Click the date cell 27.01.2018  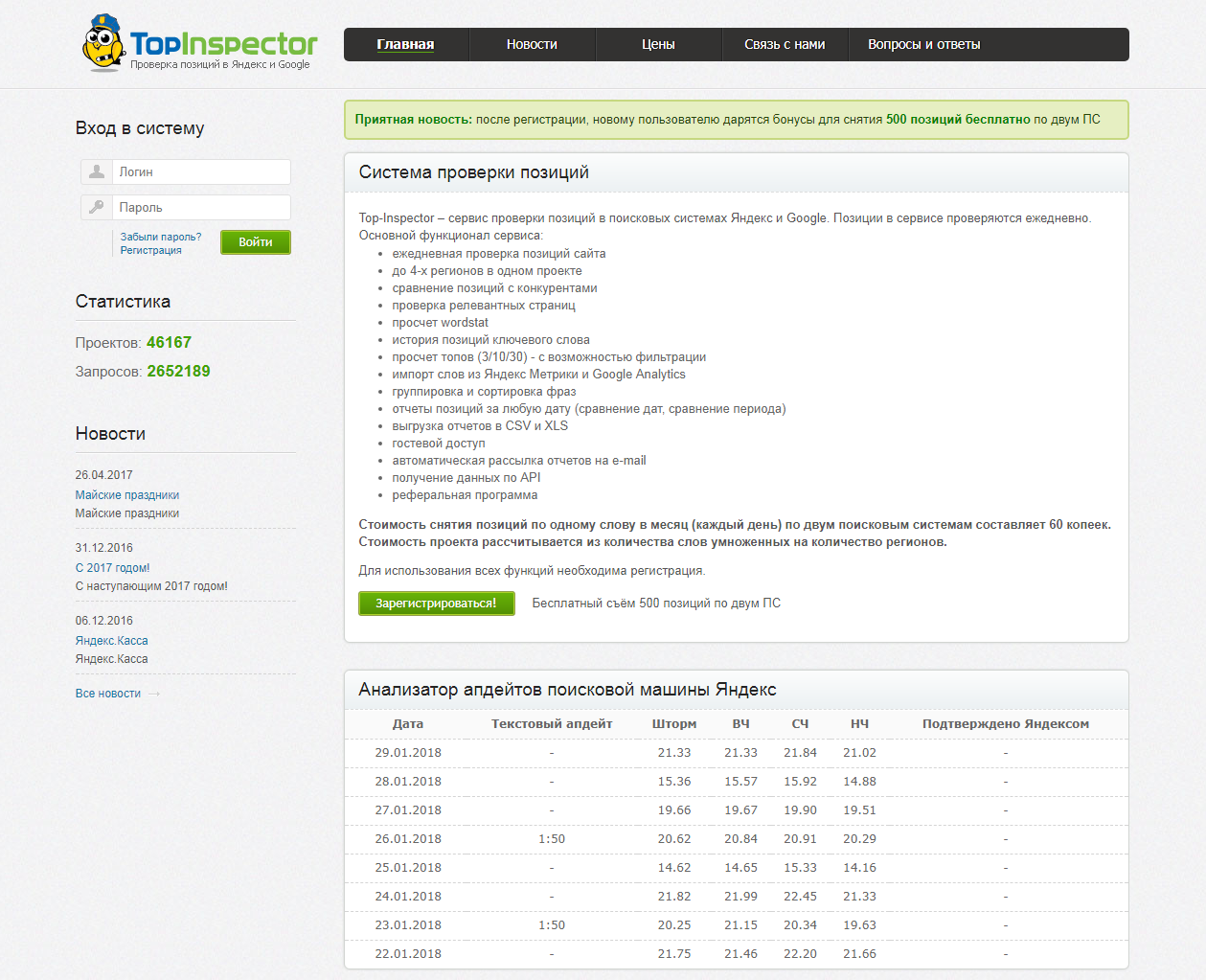point(408,810)
